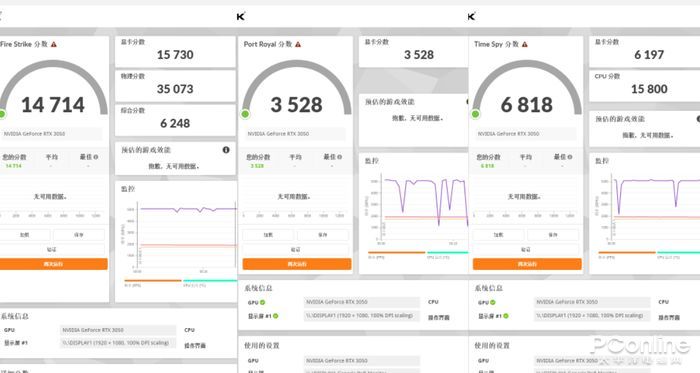
Task: Click 监控 heading in Time Spy monitoring card
Action: (x=602, y=161)
